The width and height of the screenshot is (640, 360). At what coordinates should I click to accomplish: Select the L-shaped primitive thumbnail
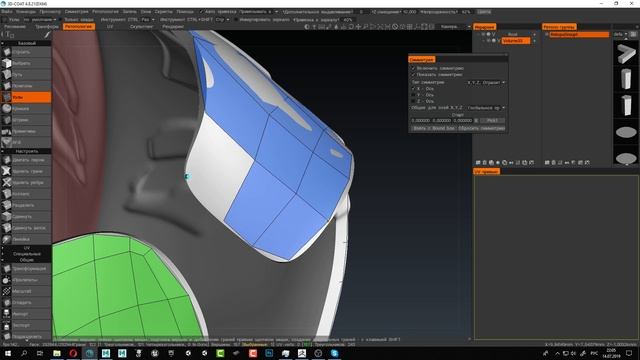[x=626, y=54]
